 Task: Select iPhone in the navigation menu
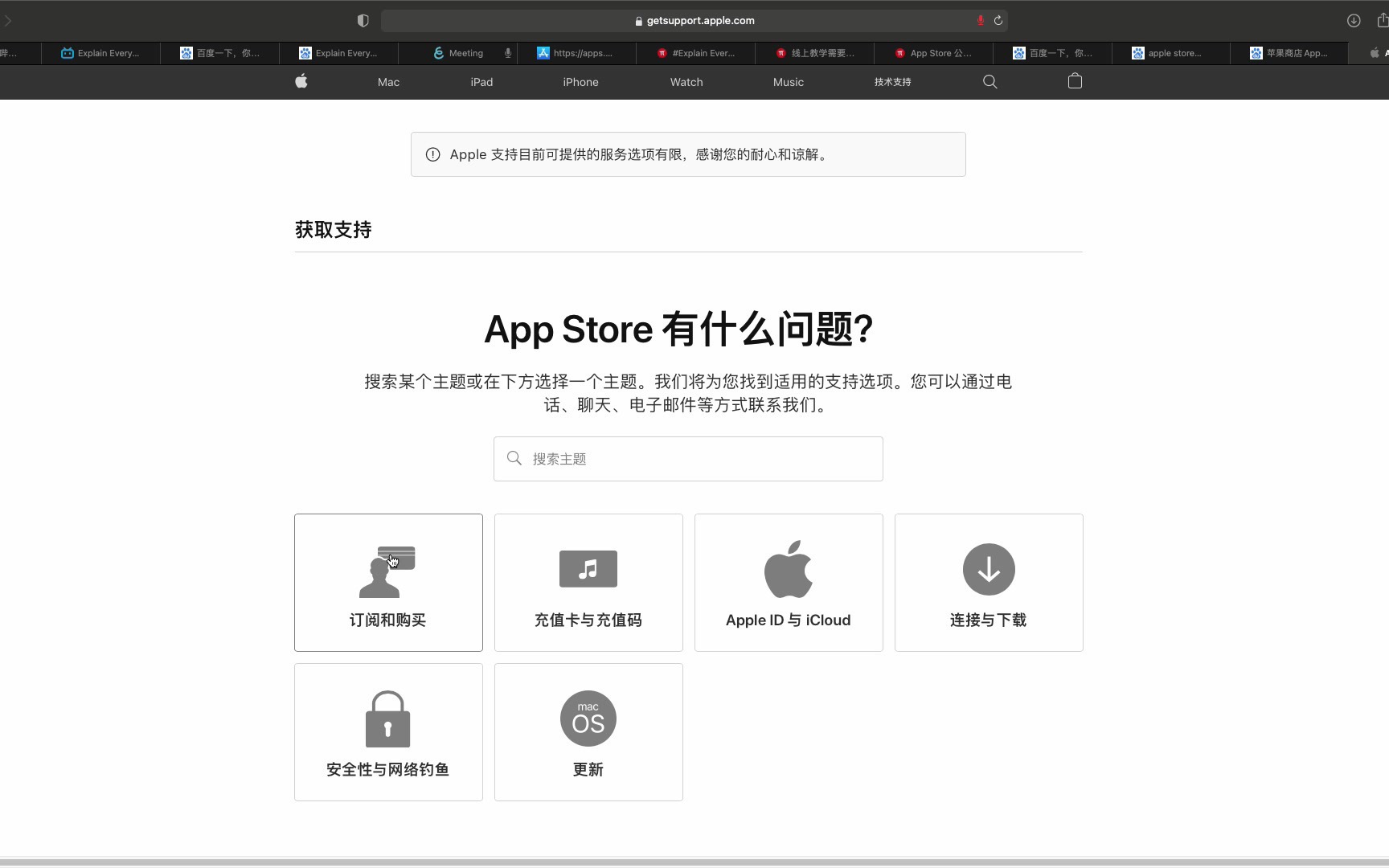tap(580, 81)
